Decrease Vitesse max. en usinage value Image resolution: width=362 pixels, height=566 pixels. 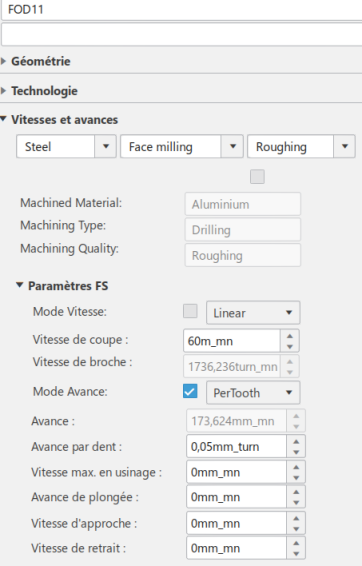coord(296,478)
